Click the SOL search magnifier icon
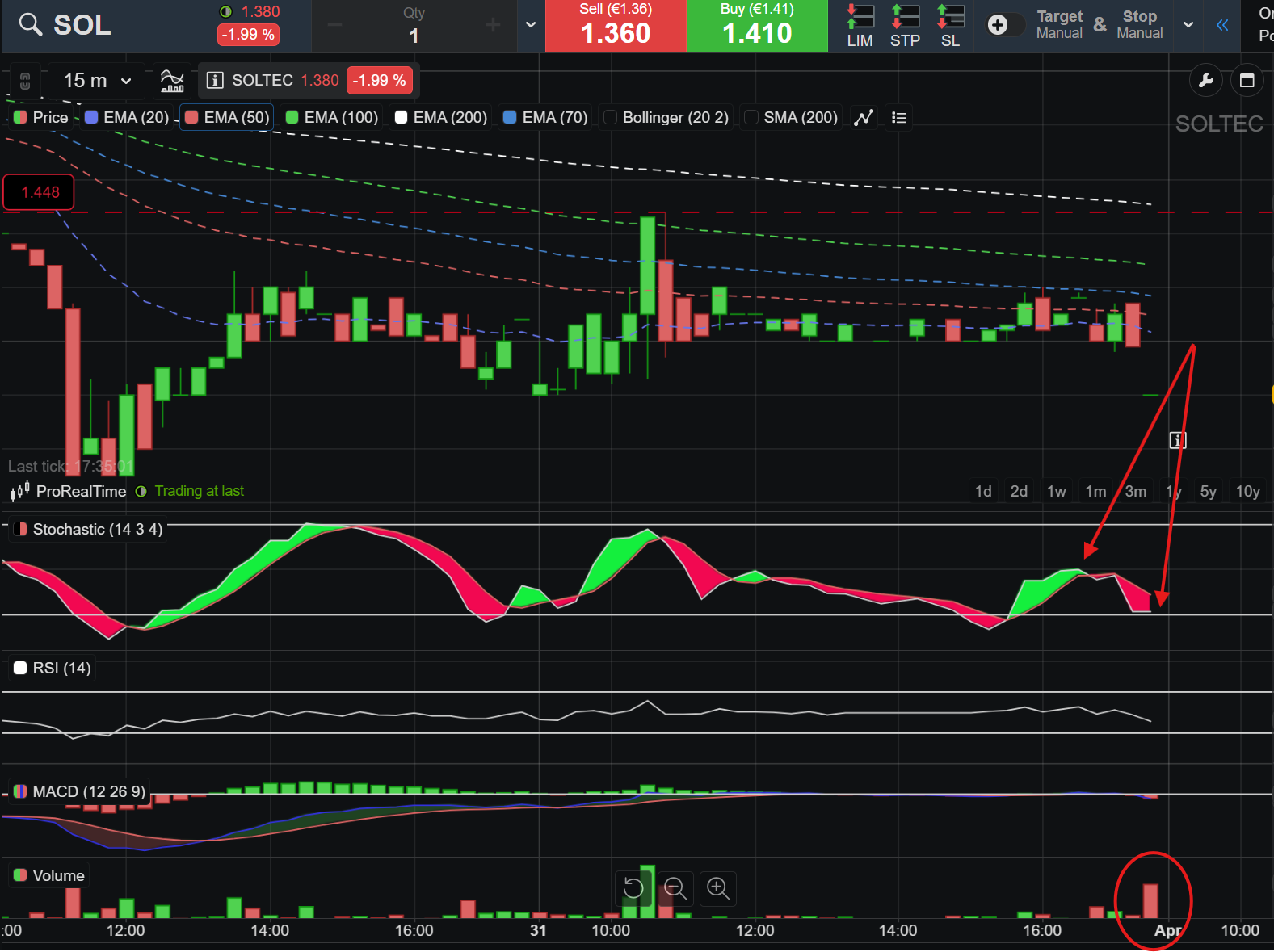The height and width of the screenshot is (952, 1274). (31, 25)
